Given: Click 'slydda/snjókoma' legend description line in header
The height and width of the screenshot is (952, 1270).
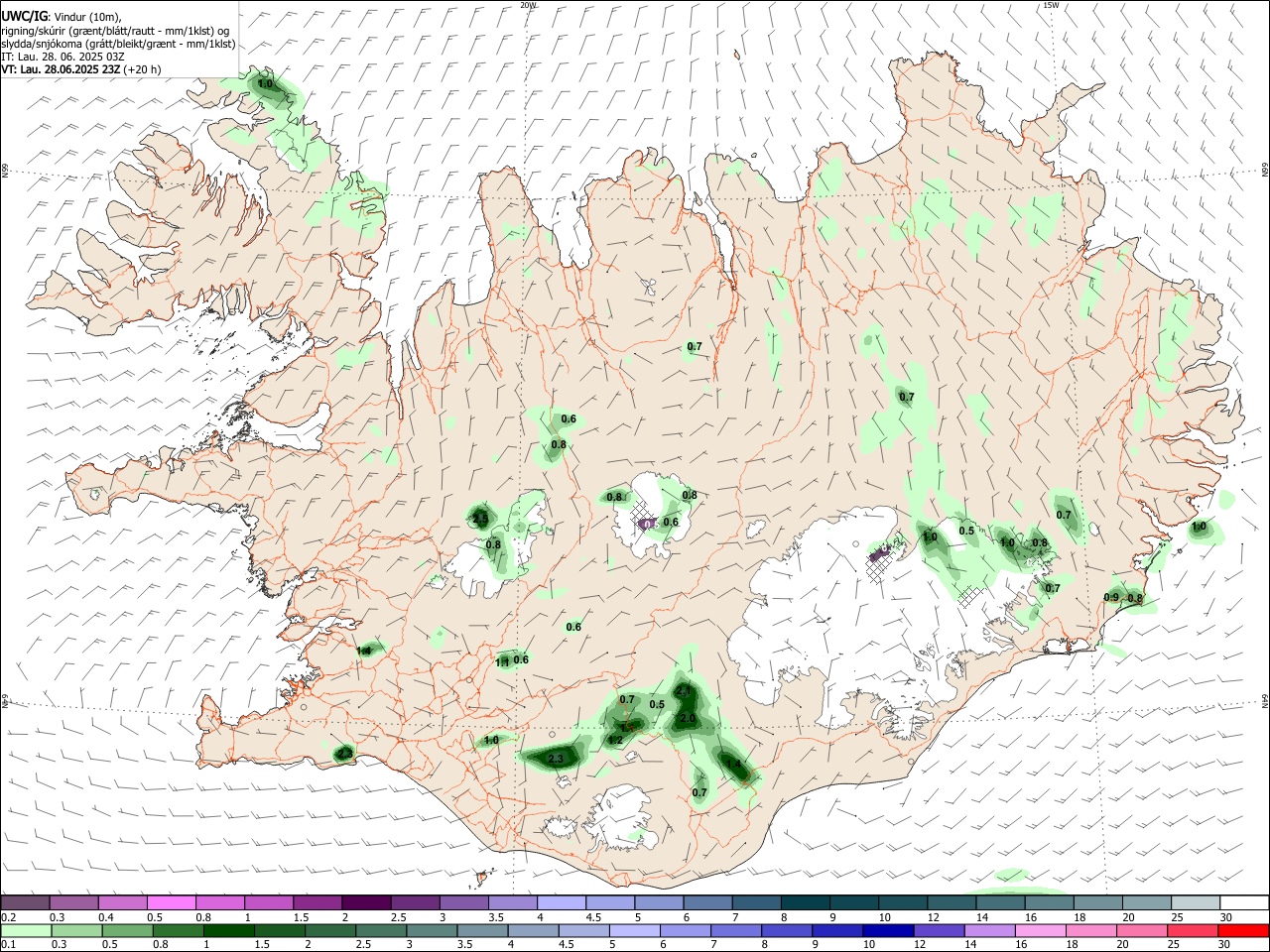Looking at the screenshot, I should pos(118,44).
